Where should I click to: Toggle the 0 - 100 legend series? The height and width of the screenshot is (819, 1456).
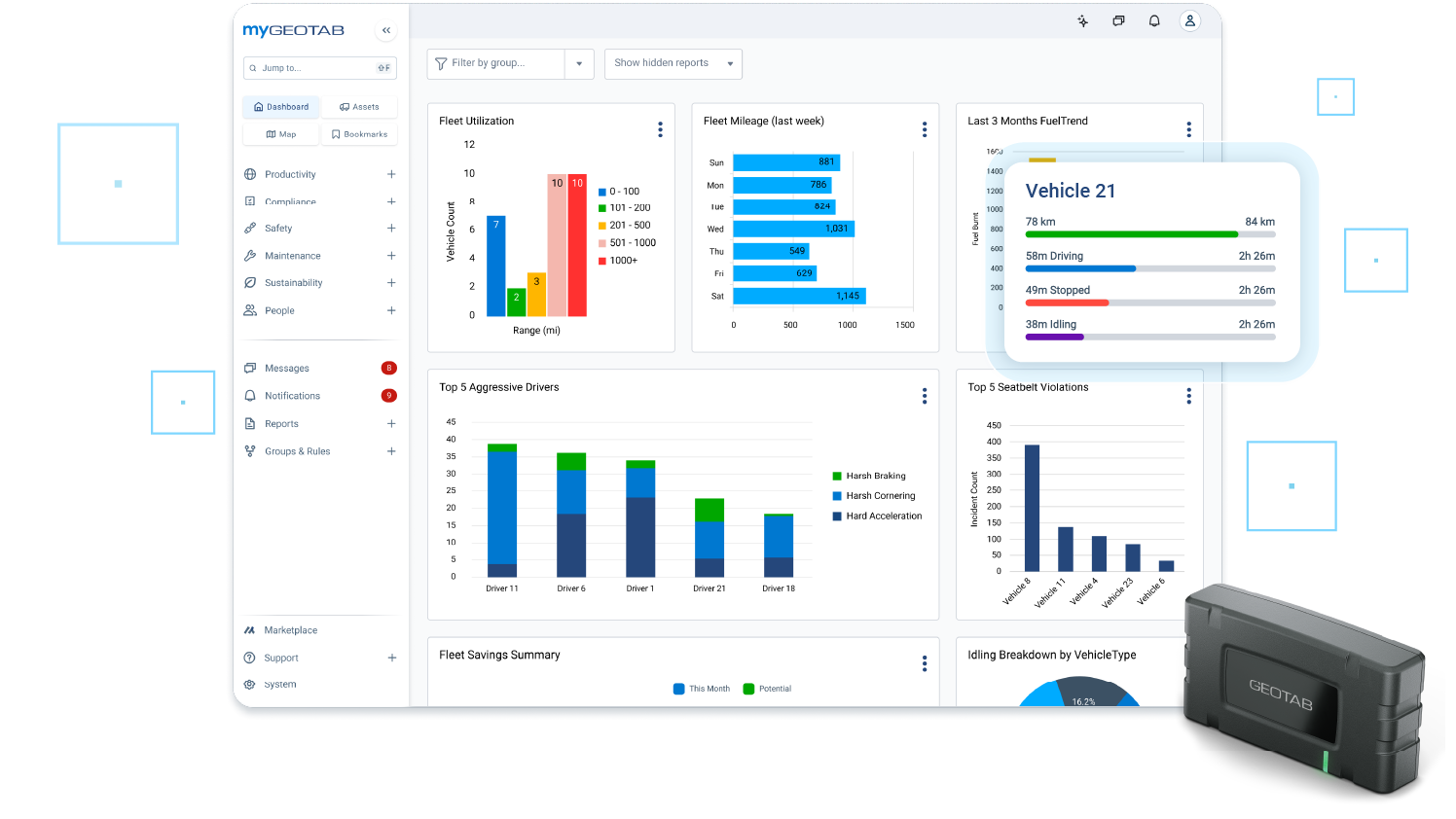[x=619, y=192]
